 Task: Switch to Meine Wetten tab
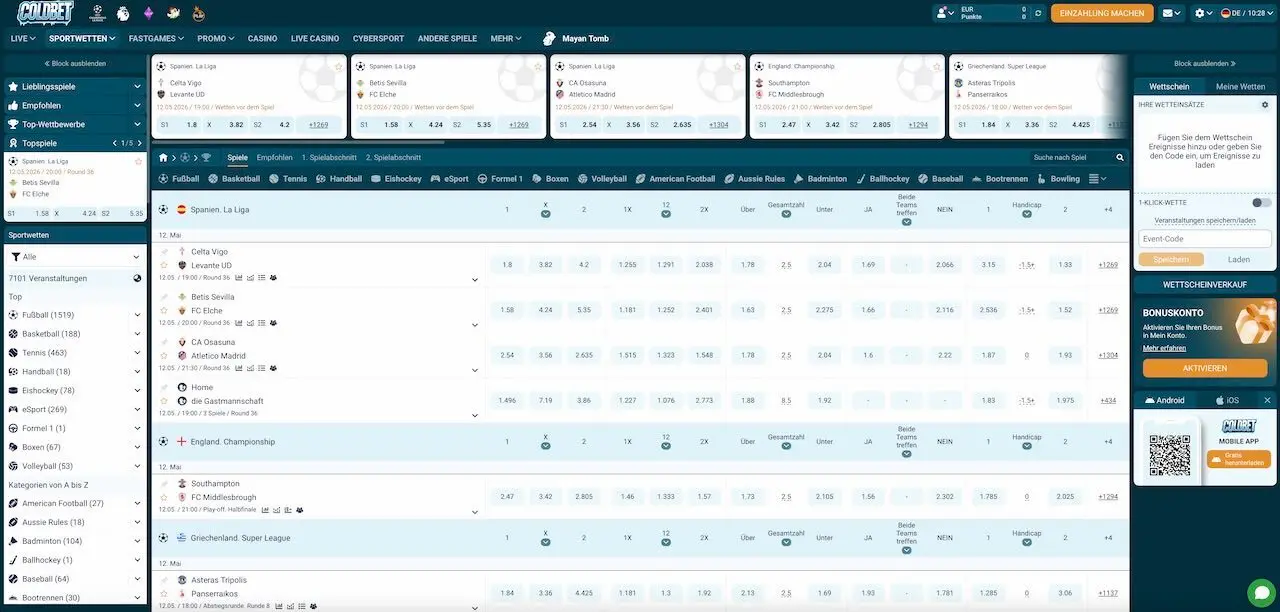pos(1240,86)
